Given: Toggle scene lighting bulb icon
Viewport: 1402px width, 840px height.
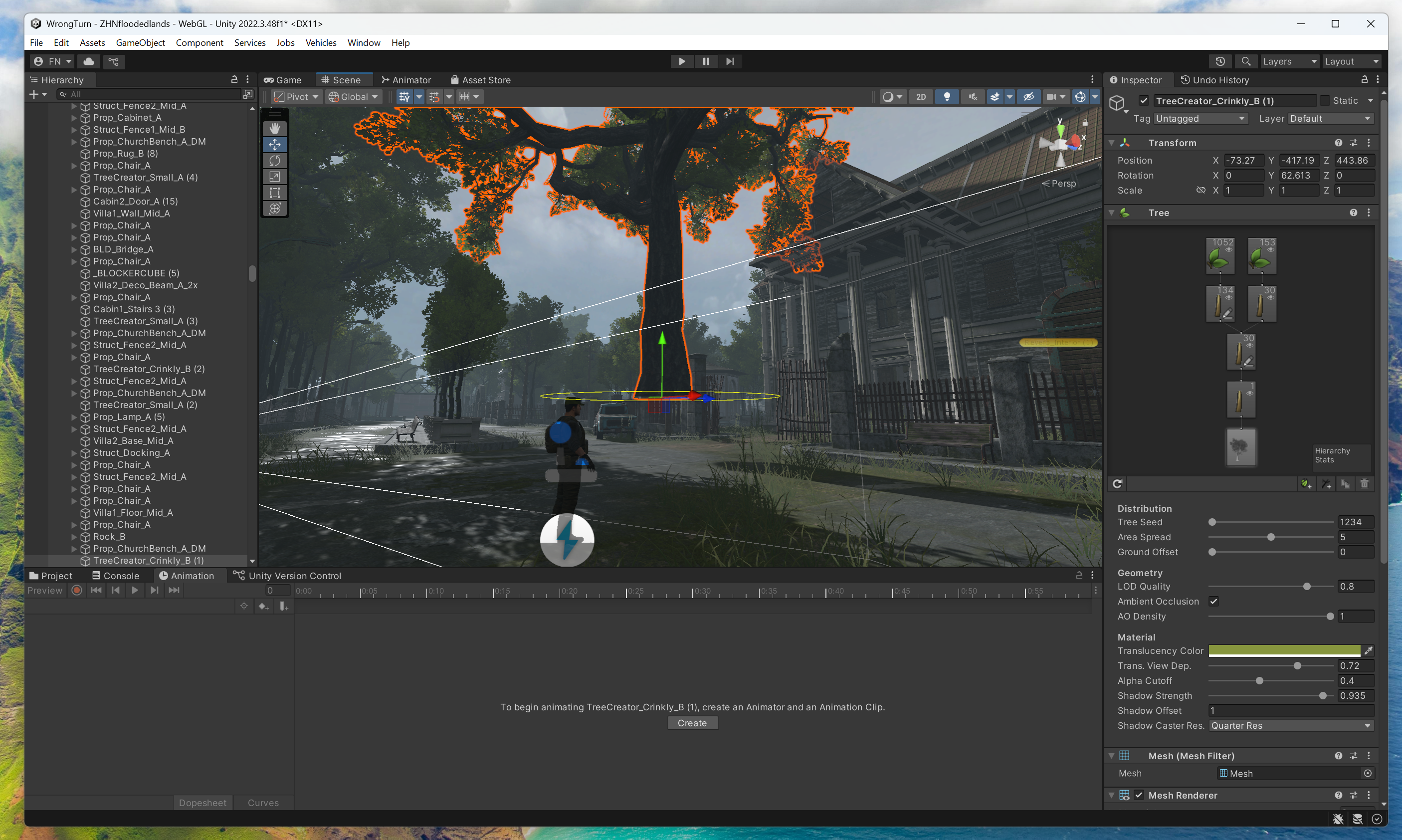Looking at the screenshot, I should [x=946, y=97].
